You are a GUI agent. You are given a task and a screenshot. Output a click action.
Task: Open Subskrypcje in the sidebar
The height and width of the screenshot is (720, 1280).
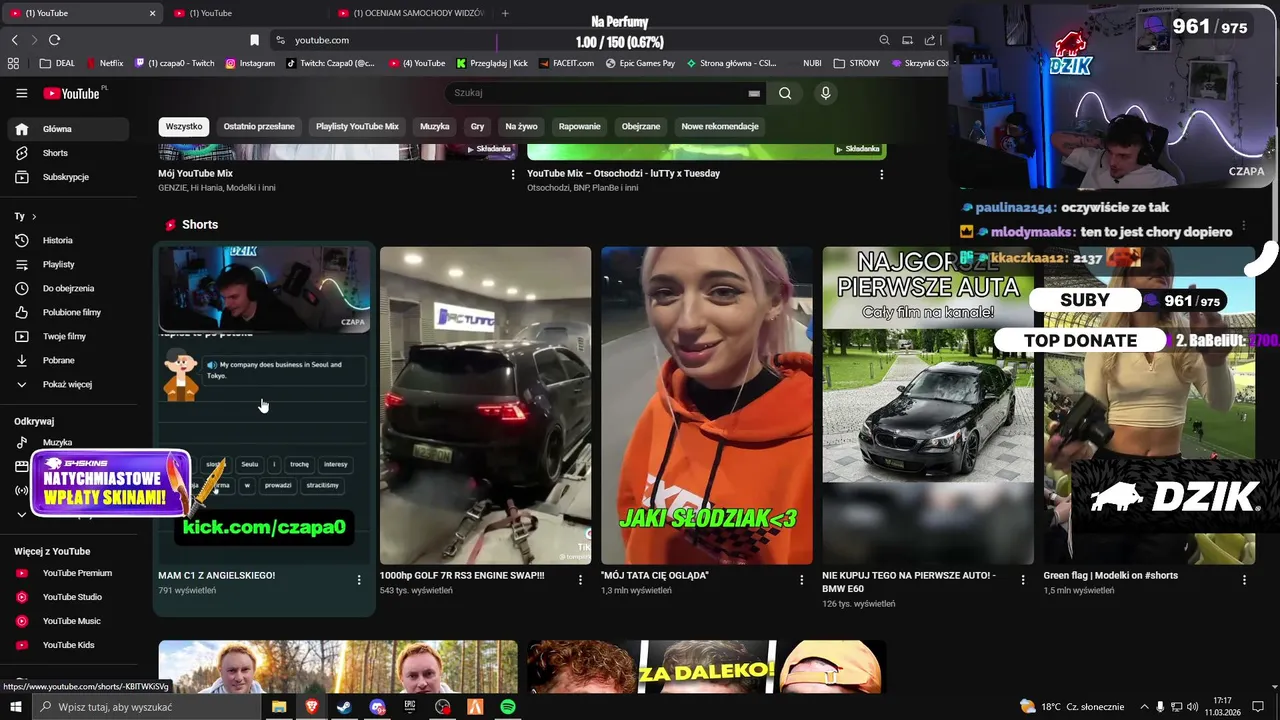pos(68,177)
